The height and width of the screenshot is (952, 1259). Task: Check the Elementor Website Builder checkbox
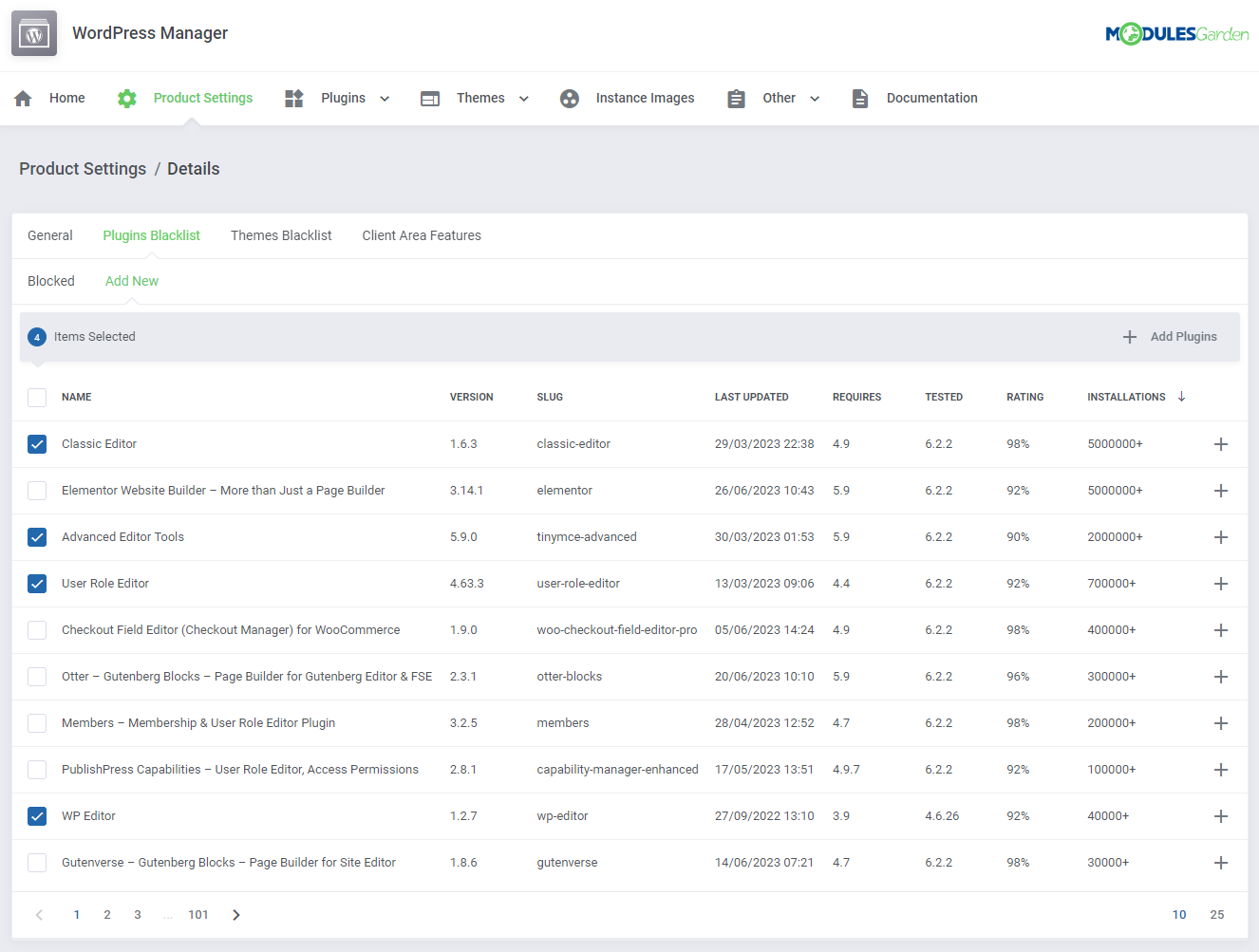(37, 491)
